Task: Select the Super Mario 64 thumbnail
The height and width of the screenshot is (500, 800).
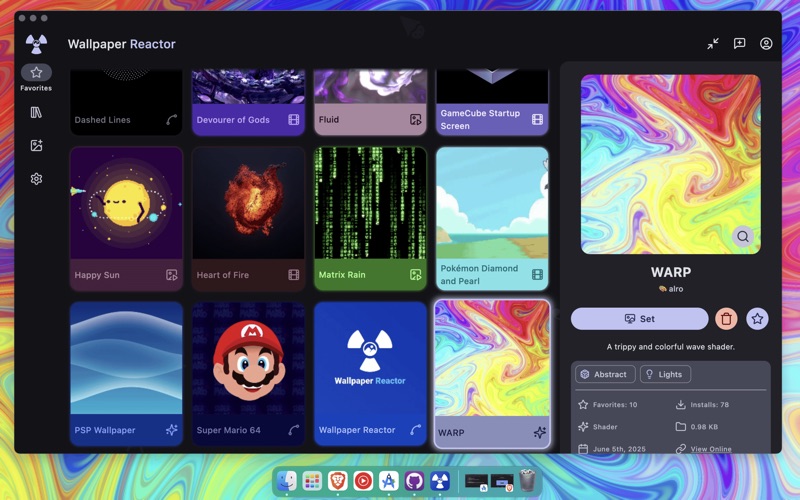Action: [248, 358]
